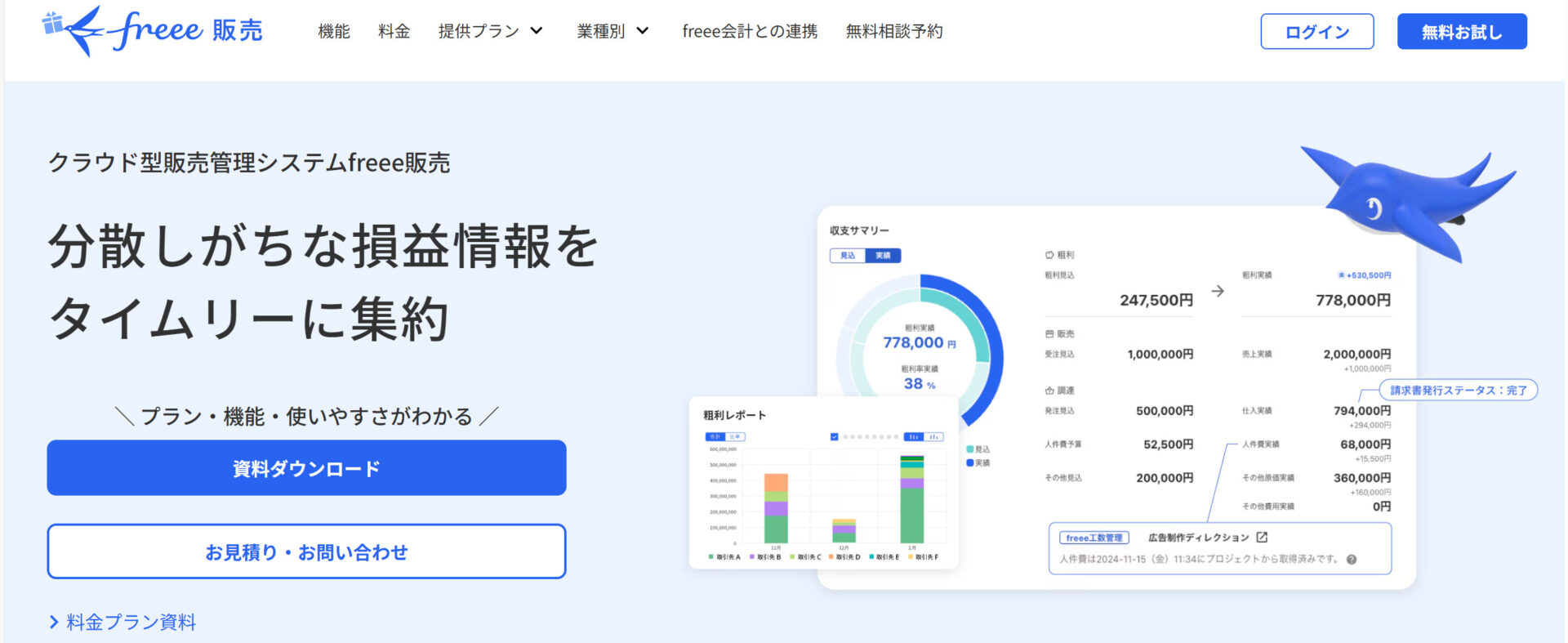
Task: Open the 料金プラン資料 link
Action: pyautogui.click(x=131, y=622)
